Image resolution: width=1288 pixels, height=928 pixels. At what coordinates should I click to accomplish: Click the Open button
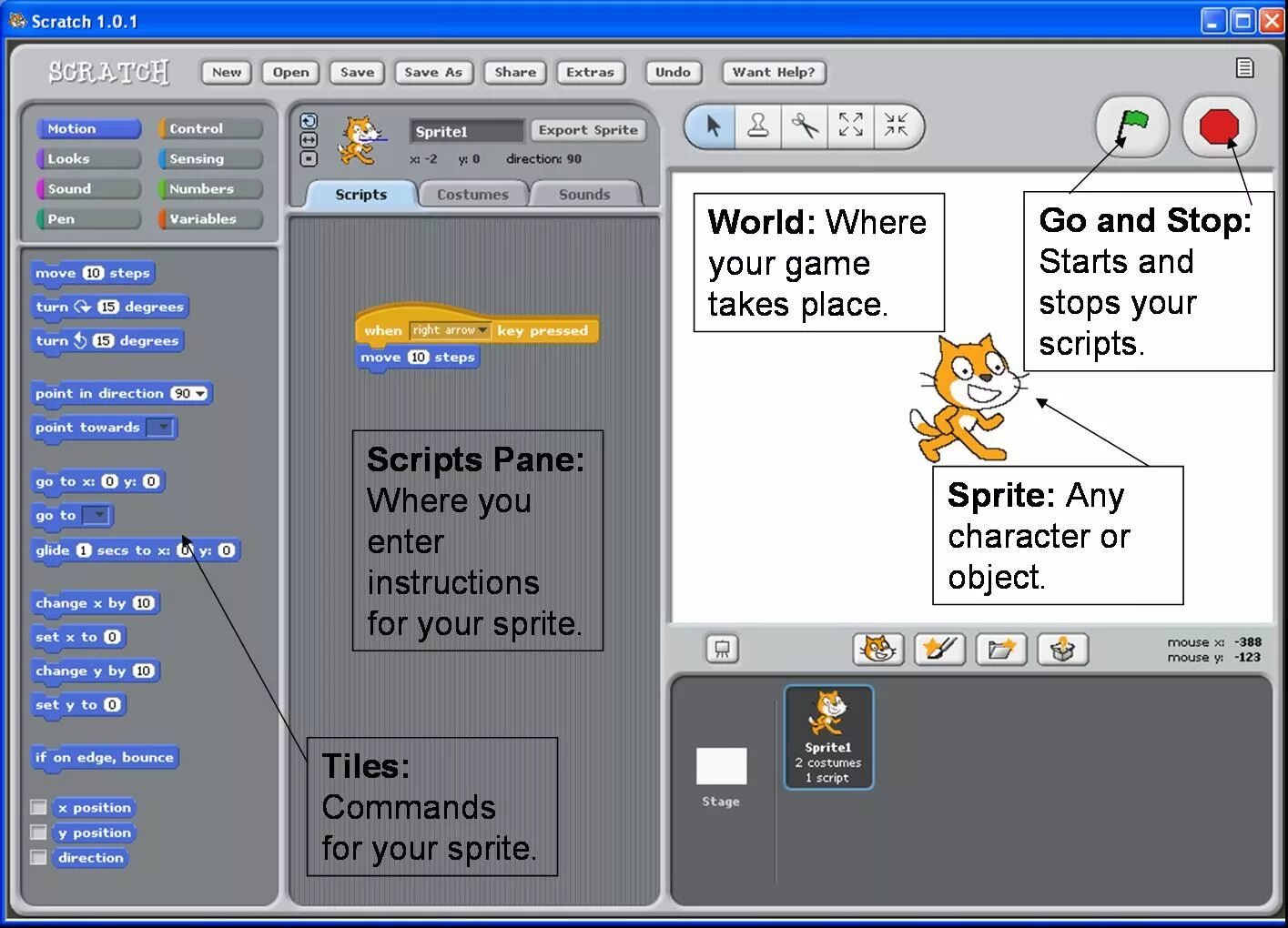tap(290, 72)
